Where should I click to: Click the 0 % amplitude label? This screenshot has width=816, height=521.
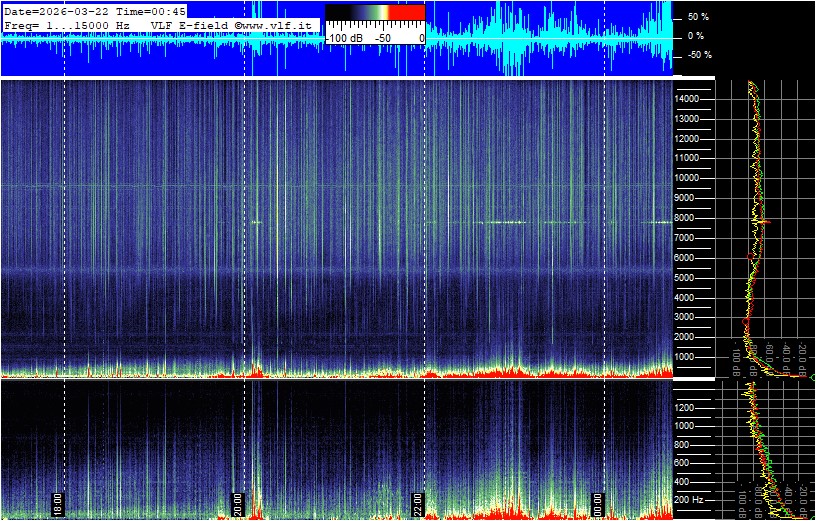coord(696,36)
